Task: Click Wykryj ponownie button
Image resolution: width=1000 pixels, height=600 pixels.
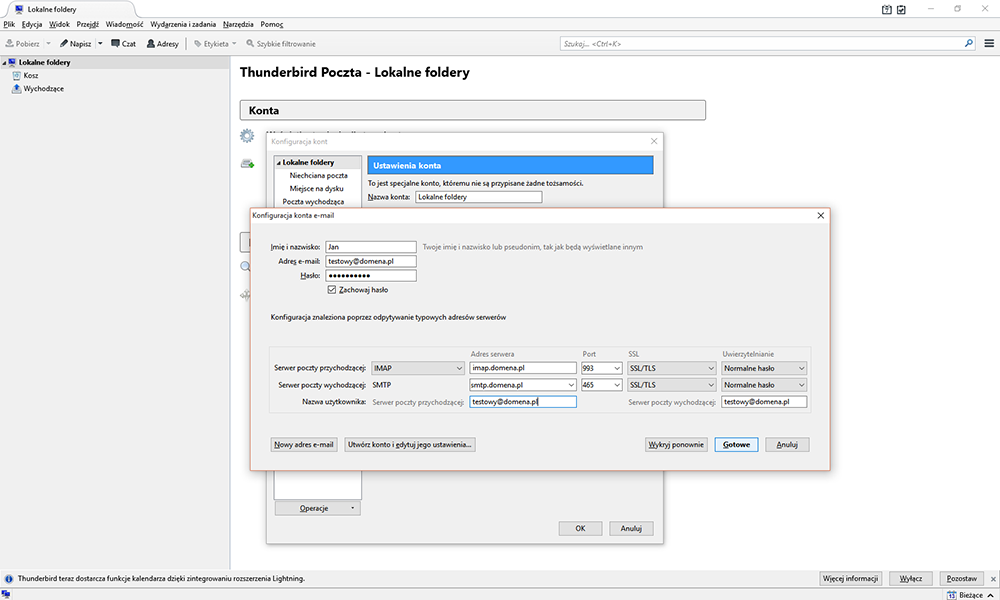Action: click(x=676, y=444)
